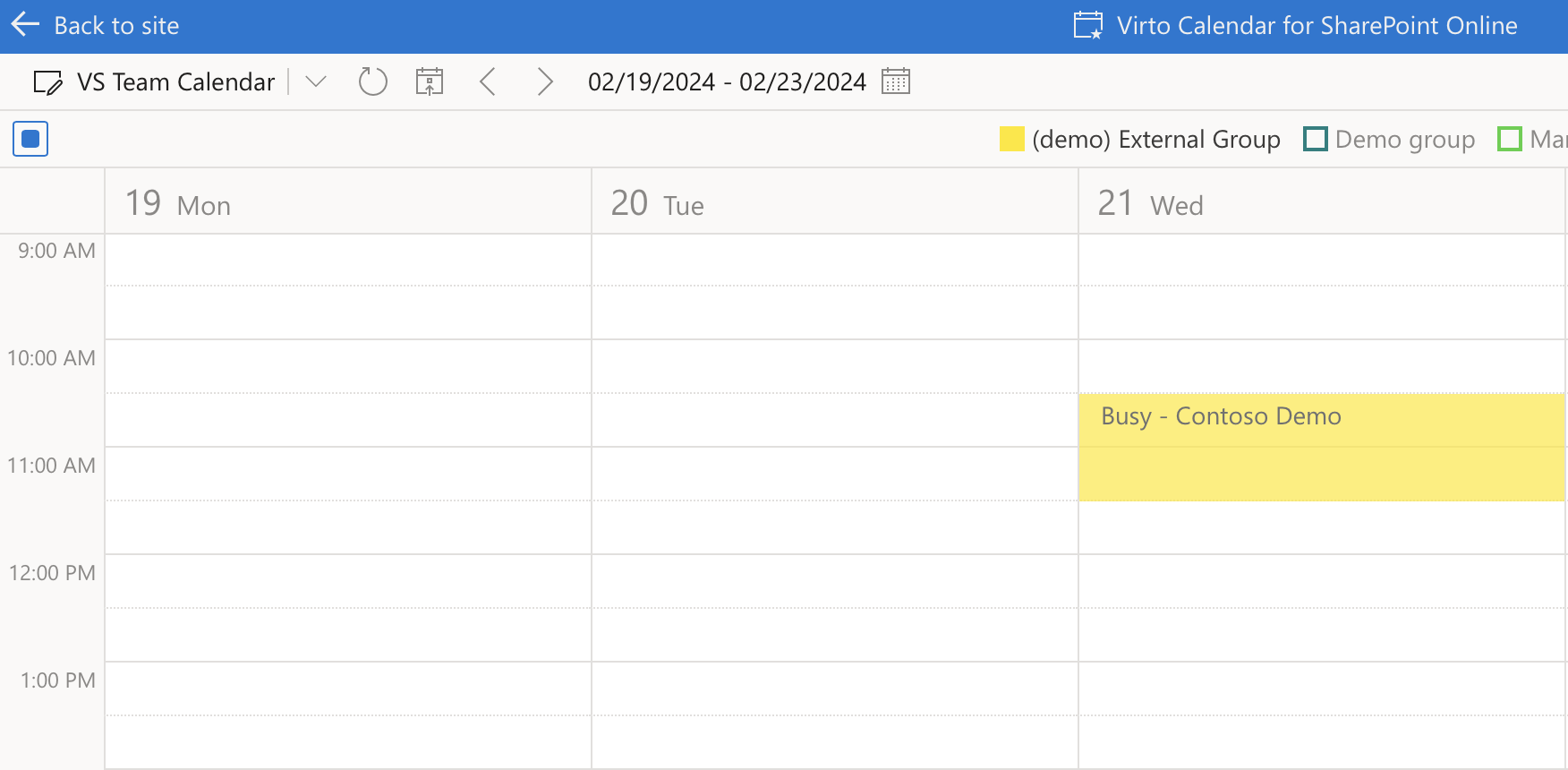Click the 02/19/2024 - 02/23/2024 date range
The width and height of the screenshot is (1568, 770).
click(727, 81)
